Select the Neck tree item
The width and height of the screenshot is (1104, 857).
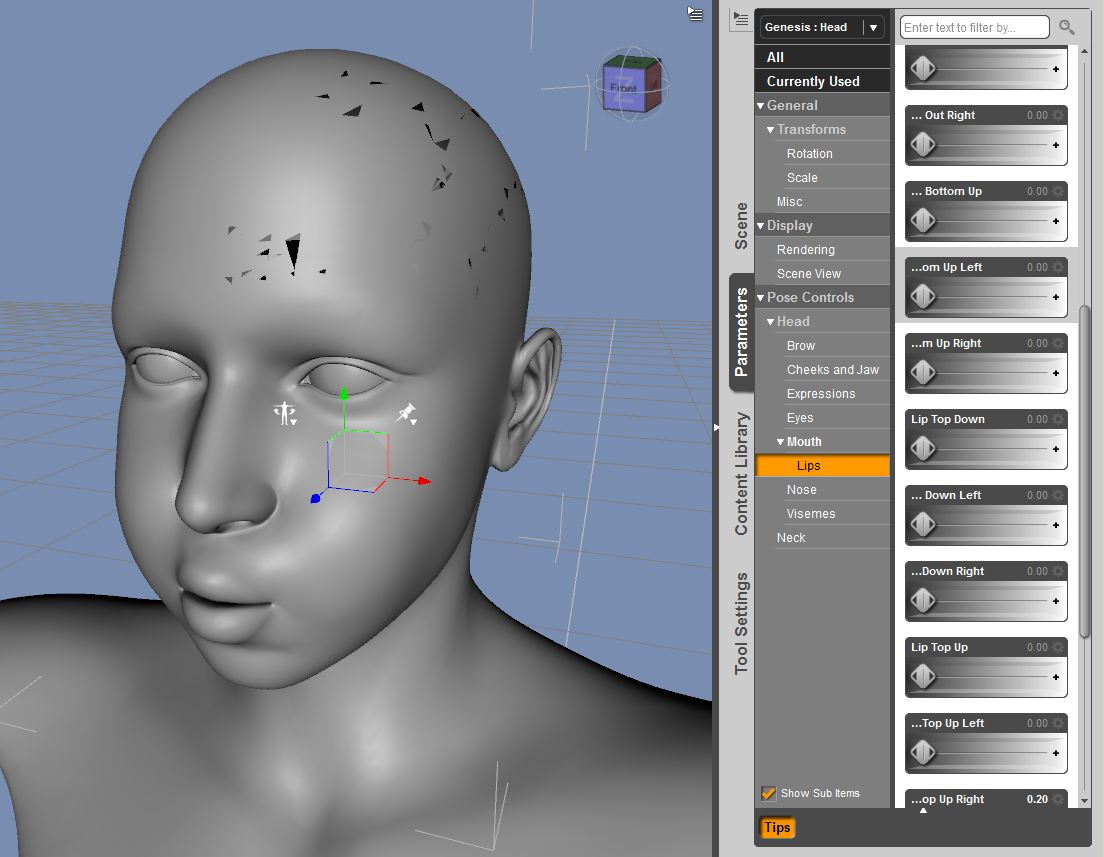click(791, 537)
